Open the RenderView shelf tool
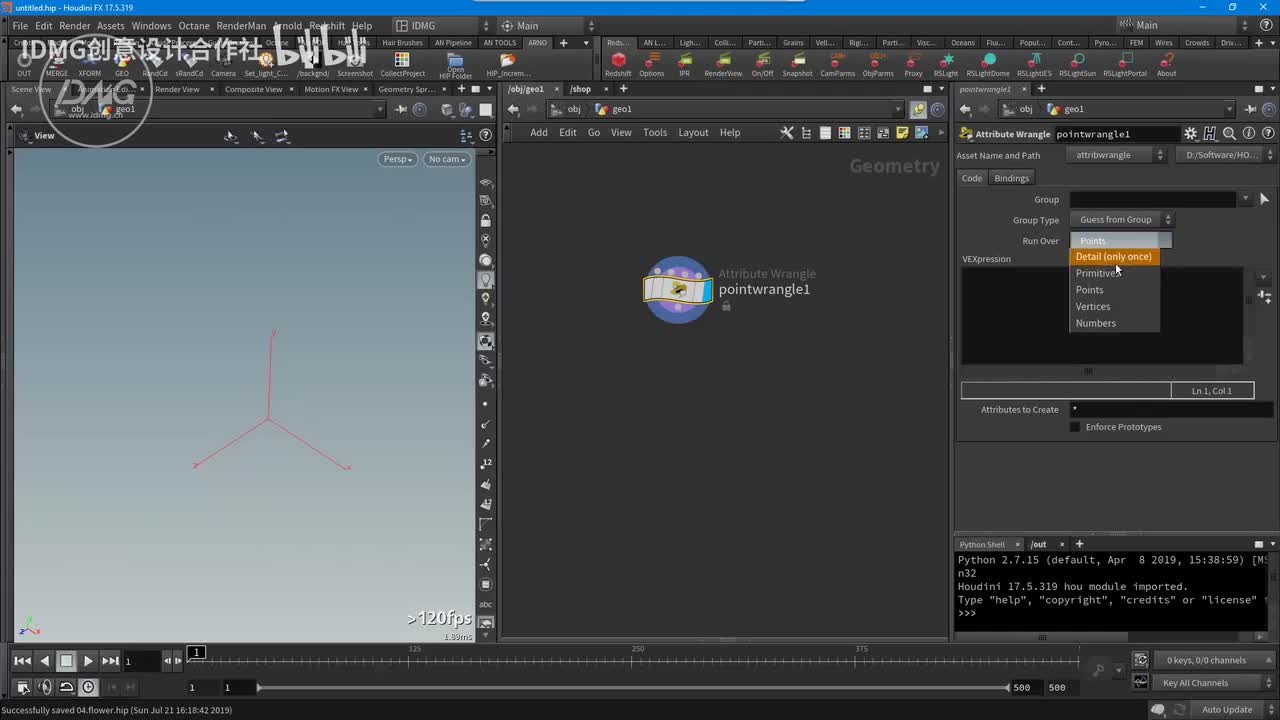Screen dimensions: 1280x720 (x=723, y=61)
